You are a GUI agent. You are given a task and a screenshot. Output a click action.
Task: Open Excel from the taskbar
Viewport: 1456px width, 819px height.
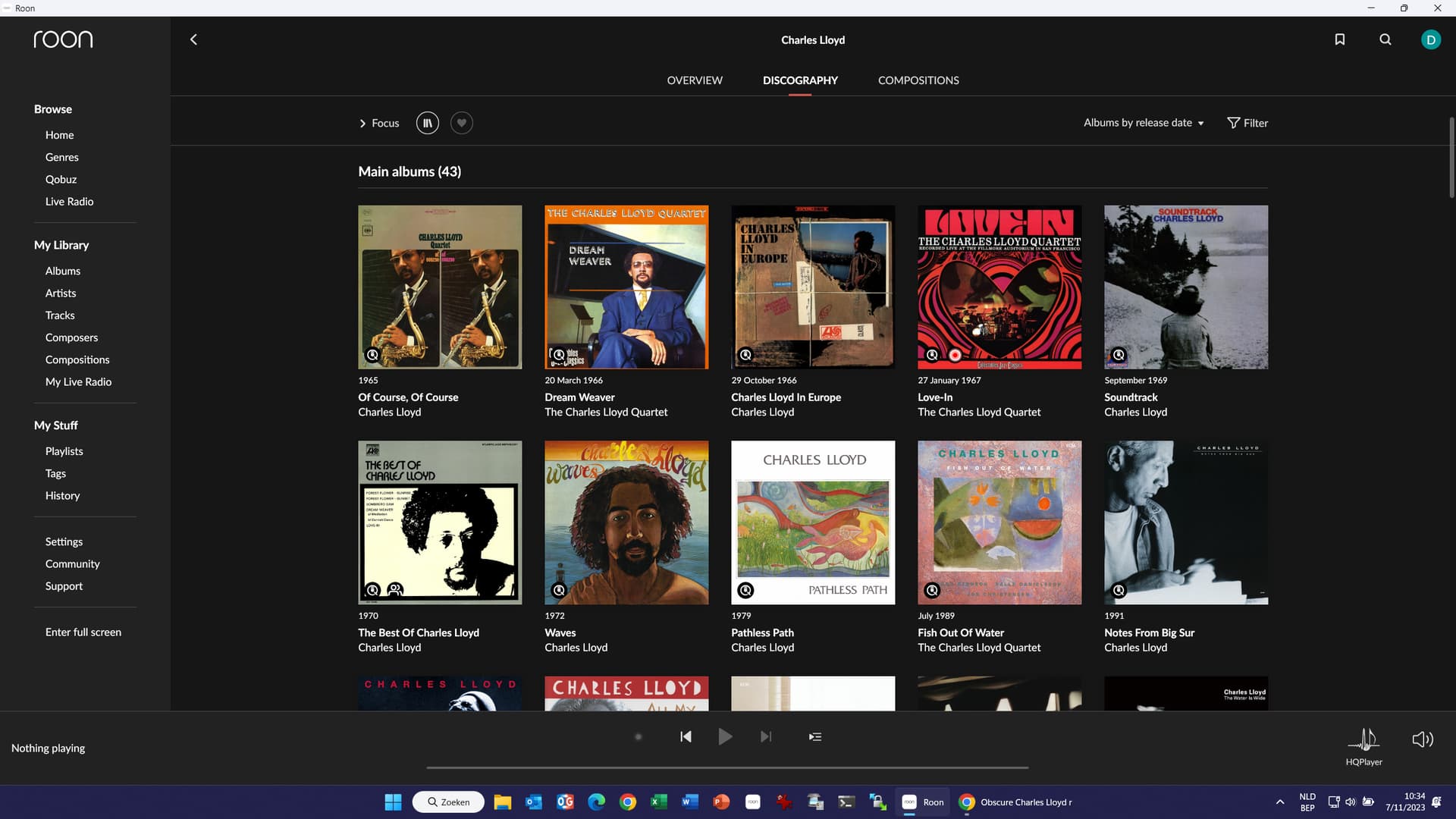659,802
